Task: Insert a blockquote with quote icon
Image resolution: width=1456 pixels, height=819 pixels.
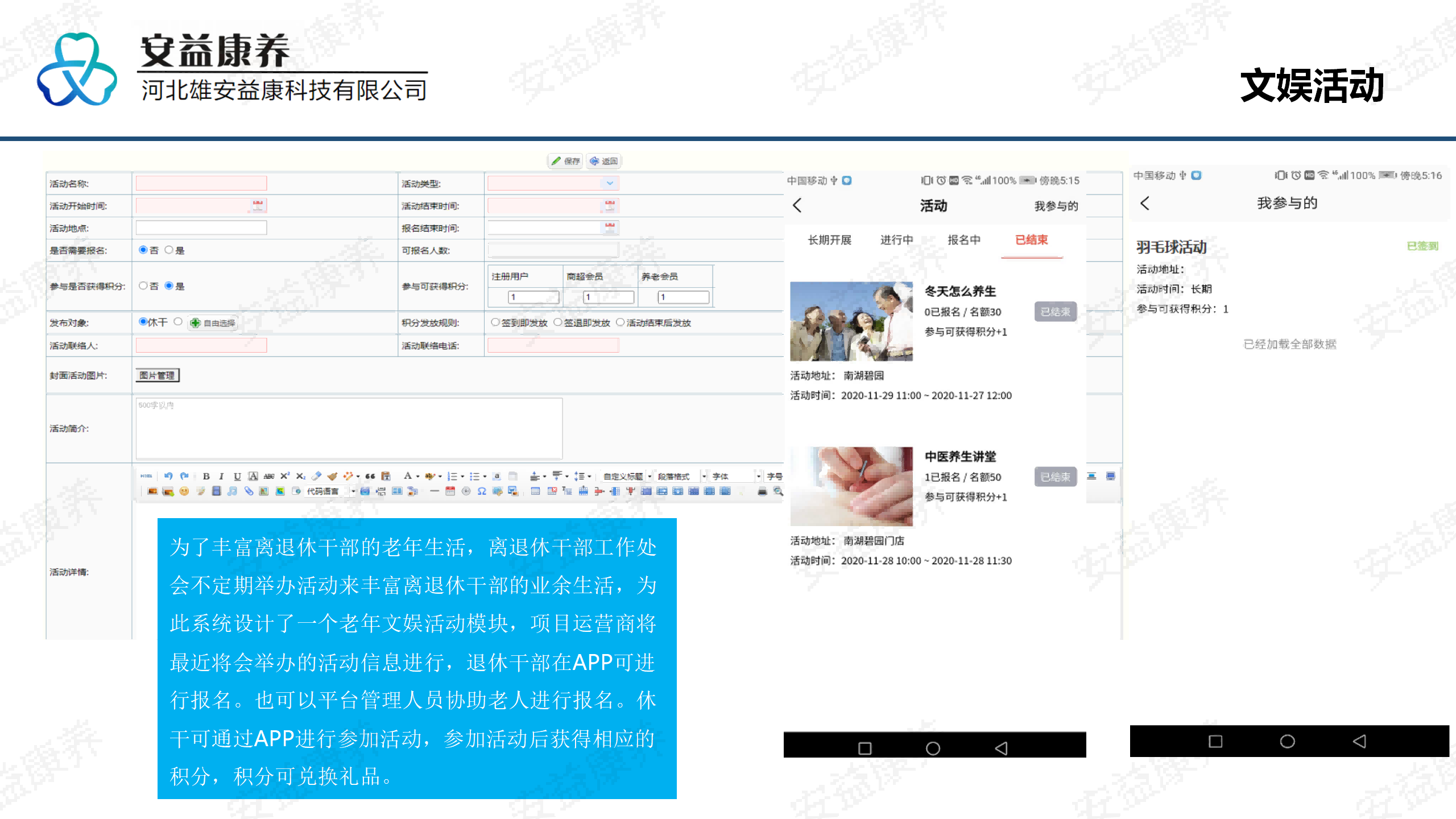Action: click(370, 476)
